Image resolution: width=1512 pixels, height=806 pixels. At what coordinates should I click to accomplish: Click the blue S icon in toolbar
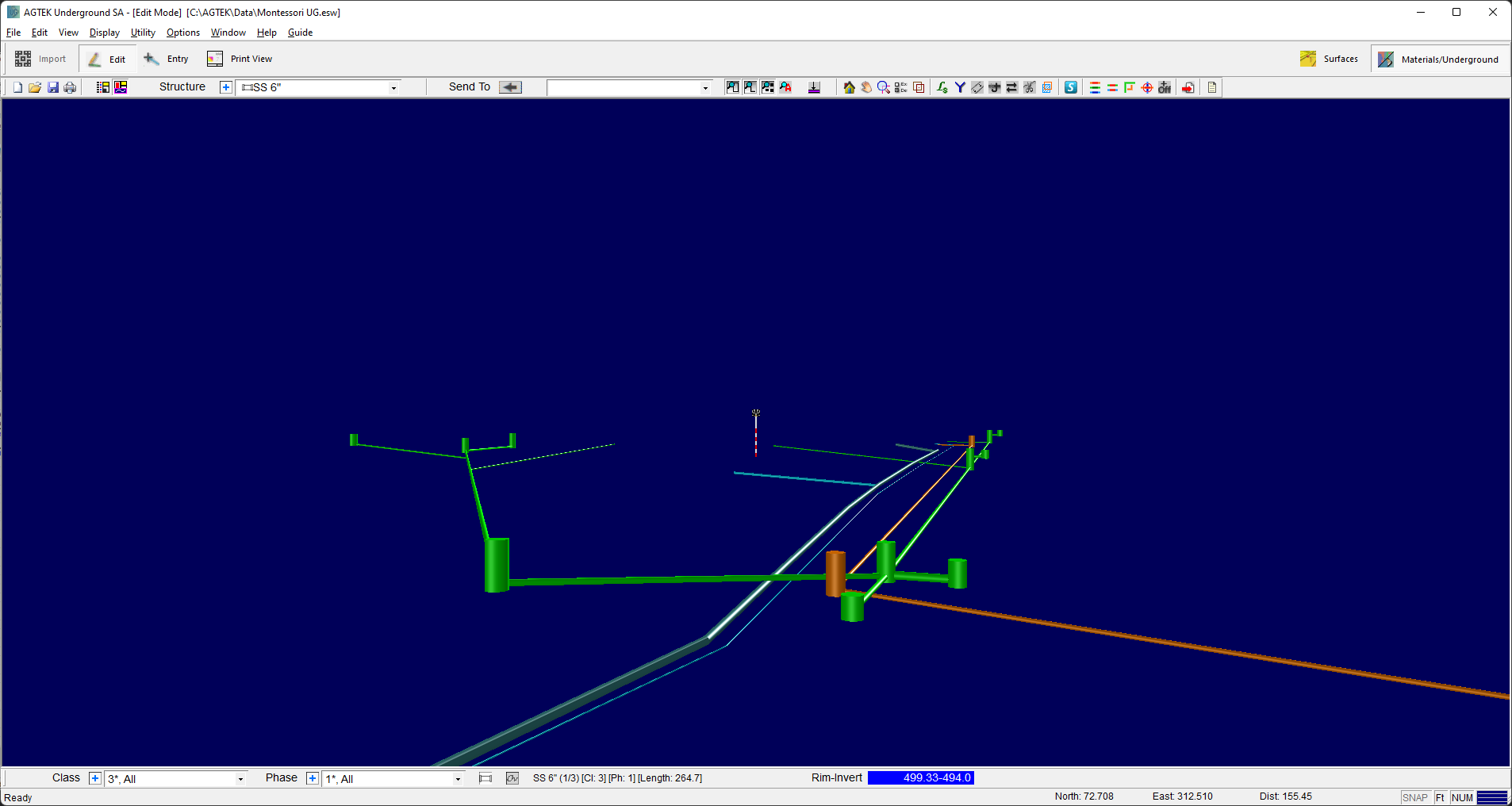click(1071, 87)
